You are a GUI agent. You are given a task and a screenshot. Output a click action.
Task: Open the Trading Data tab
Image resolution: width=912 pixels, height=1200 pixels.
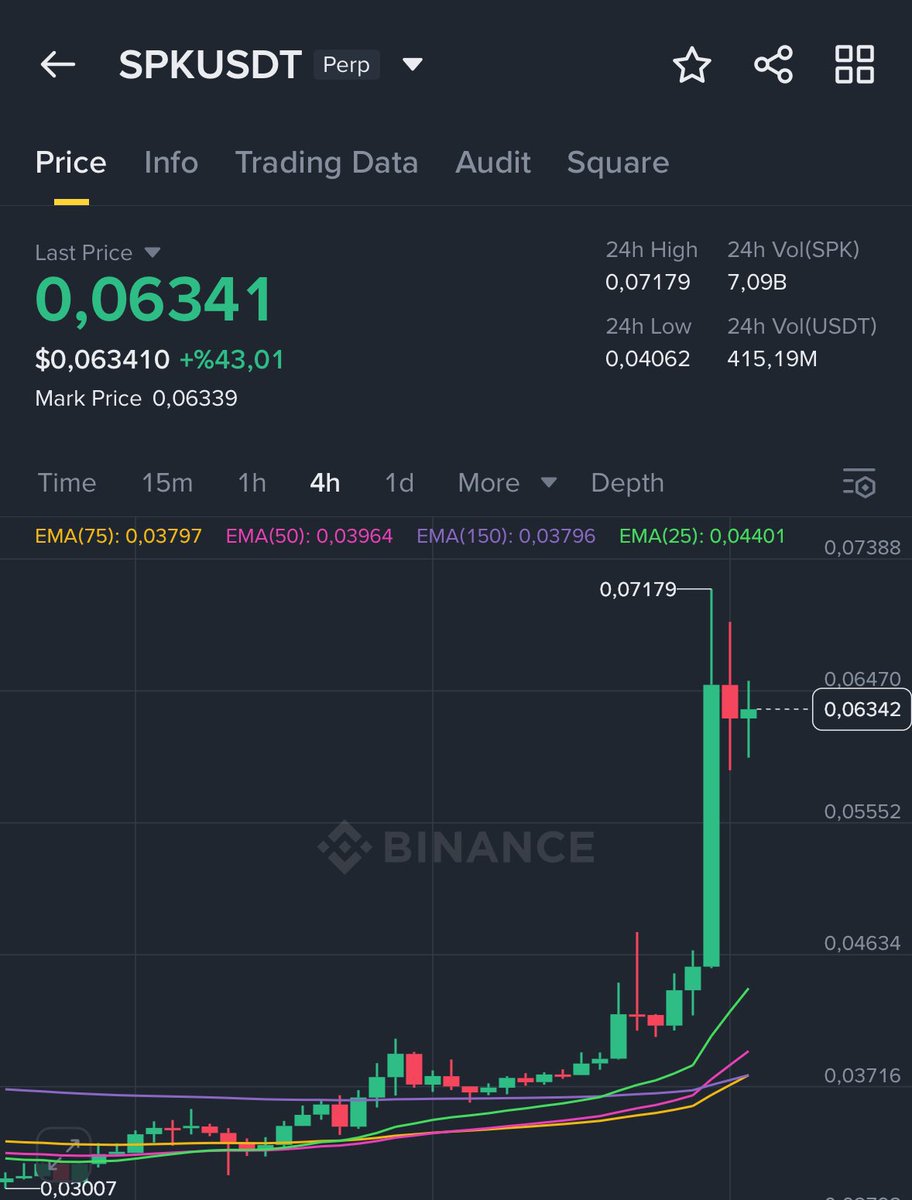click(327, 163)
